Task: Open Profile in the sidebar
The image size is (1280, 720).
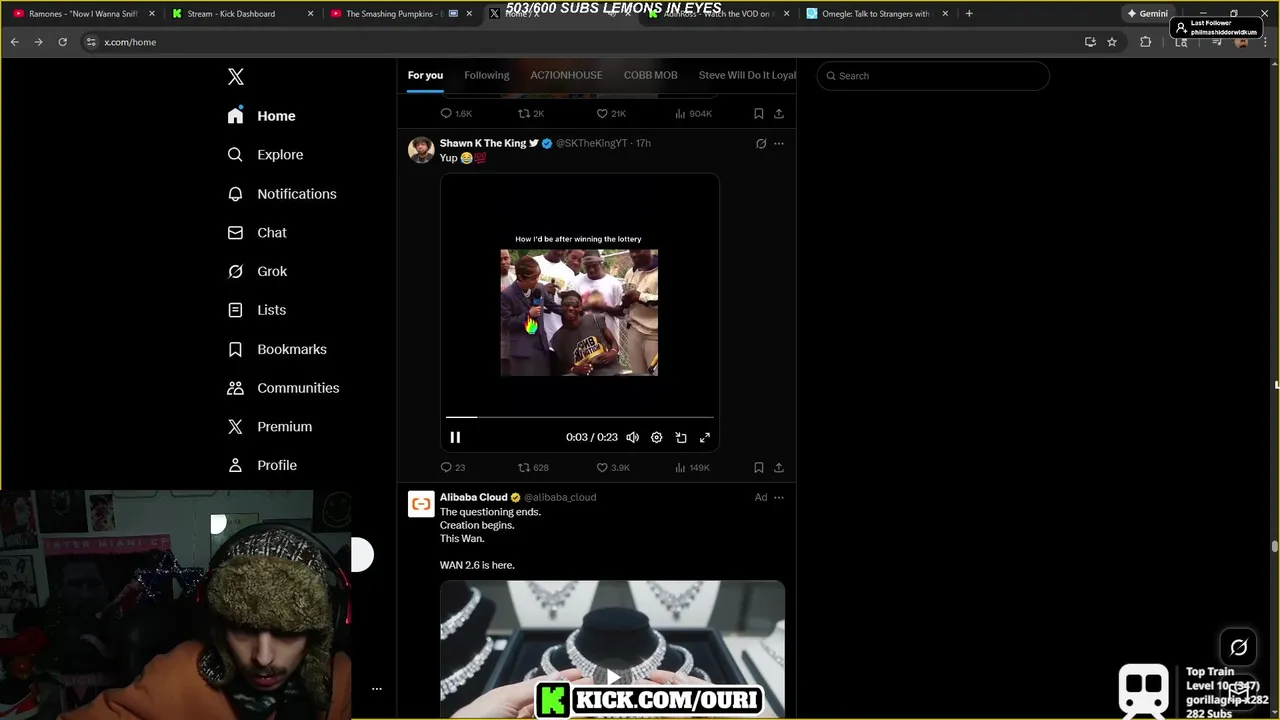Action: coord(262,466)
